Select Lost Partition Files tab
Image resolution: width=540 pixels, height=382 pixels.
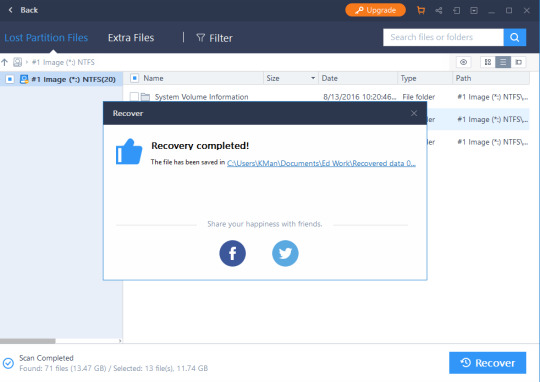(46, 38)
